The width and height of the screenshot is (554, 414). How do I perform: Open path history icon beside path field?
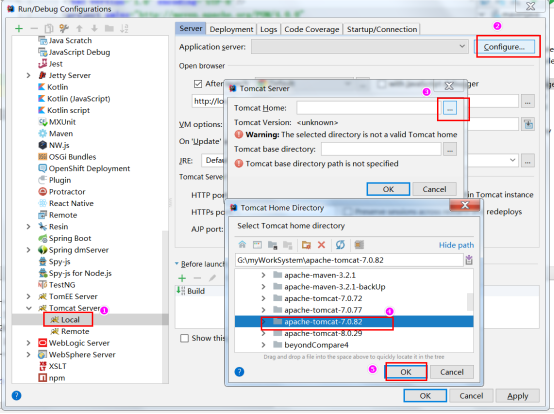coord(469,260)
